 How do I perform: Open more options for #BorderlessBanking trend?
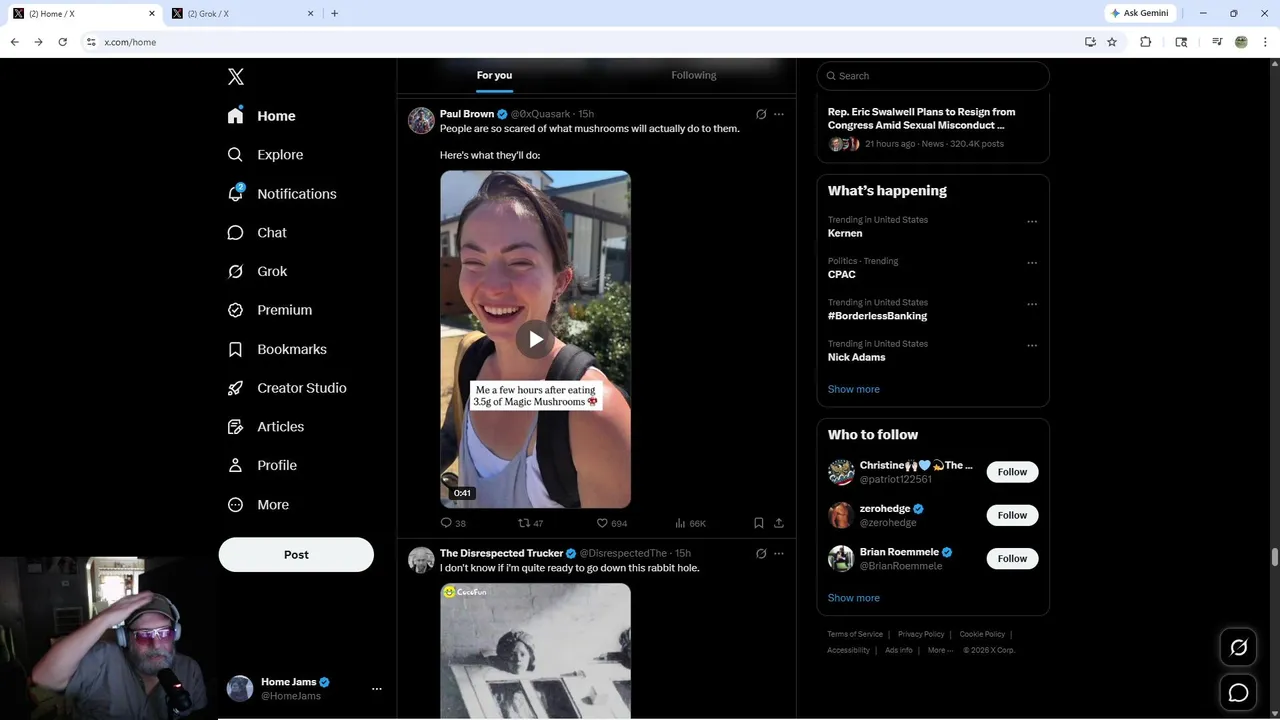point(1032,304)
